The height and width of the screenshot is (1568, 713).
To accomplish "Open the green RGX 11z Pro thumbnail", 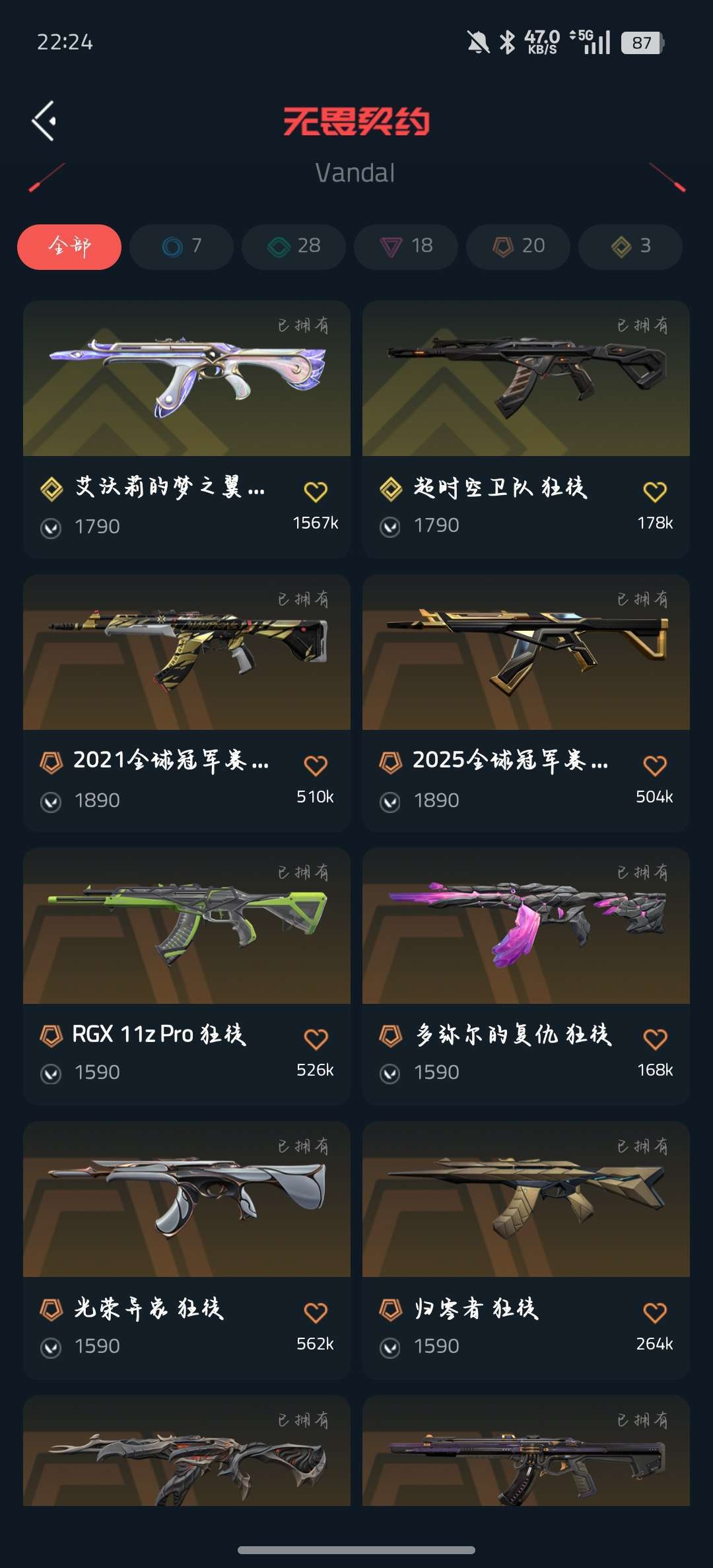I will click(187, 926).
